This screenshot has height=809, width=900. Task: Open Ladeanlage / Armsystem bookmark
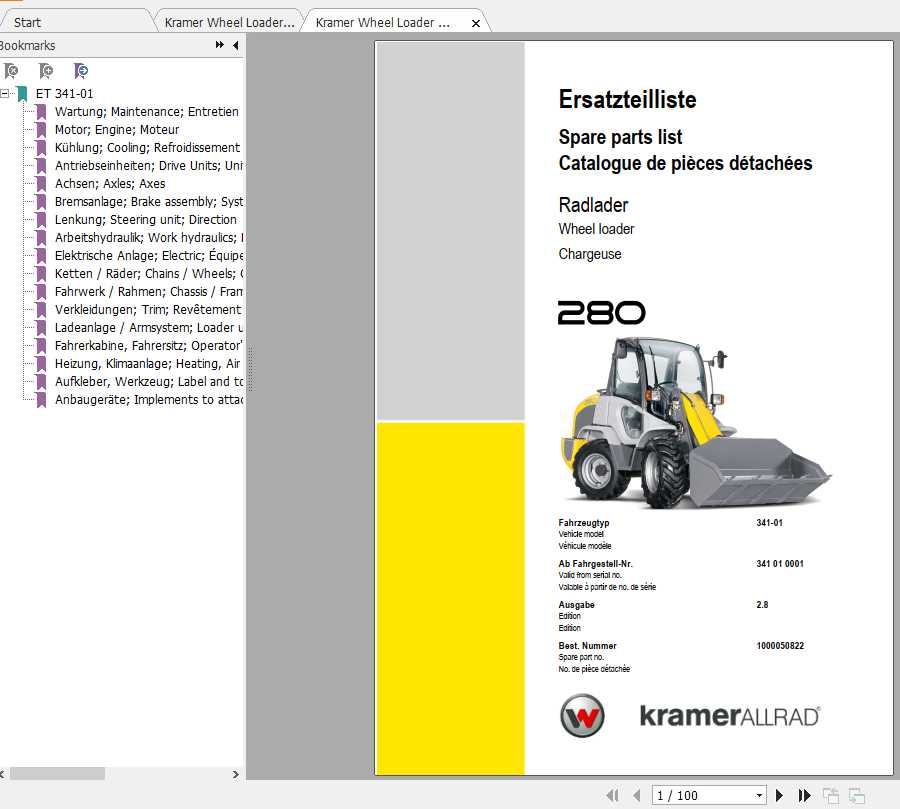(149, 328)
